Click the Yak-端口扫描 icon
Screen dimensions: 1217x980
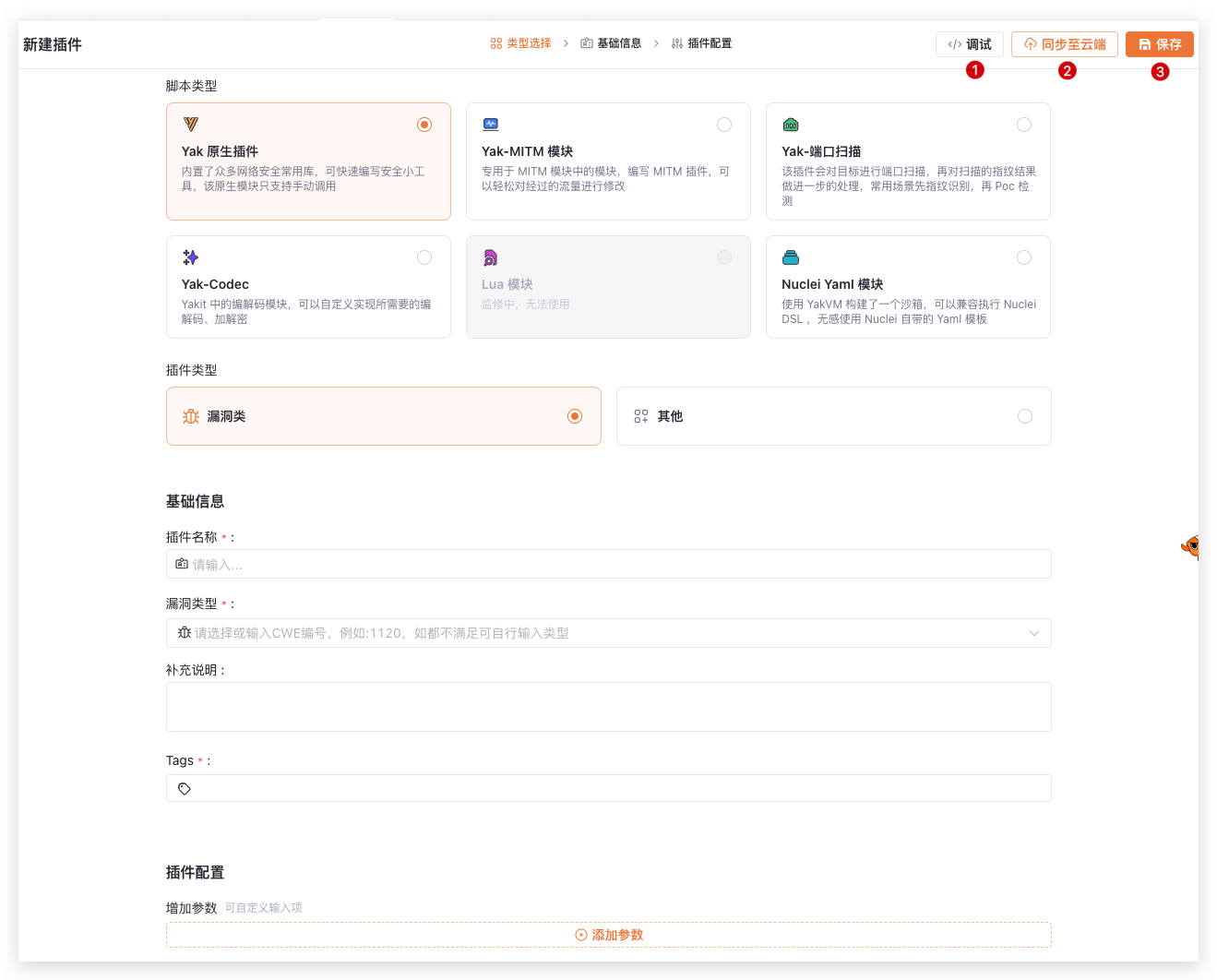click(x=791, y=125)
